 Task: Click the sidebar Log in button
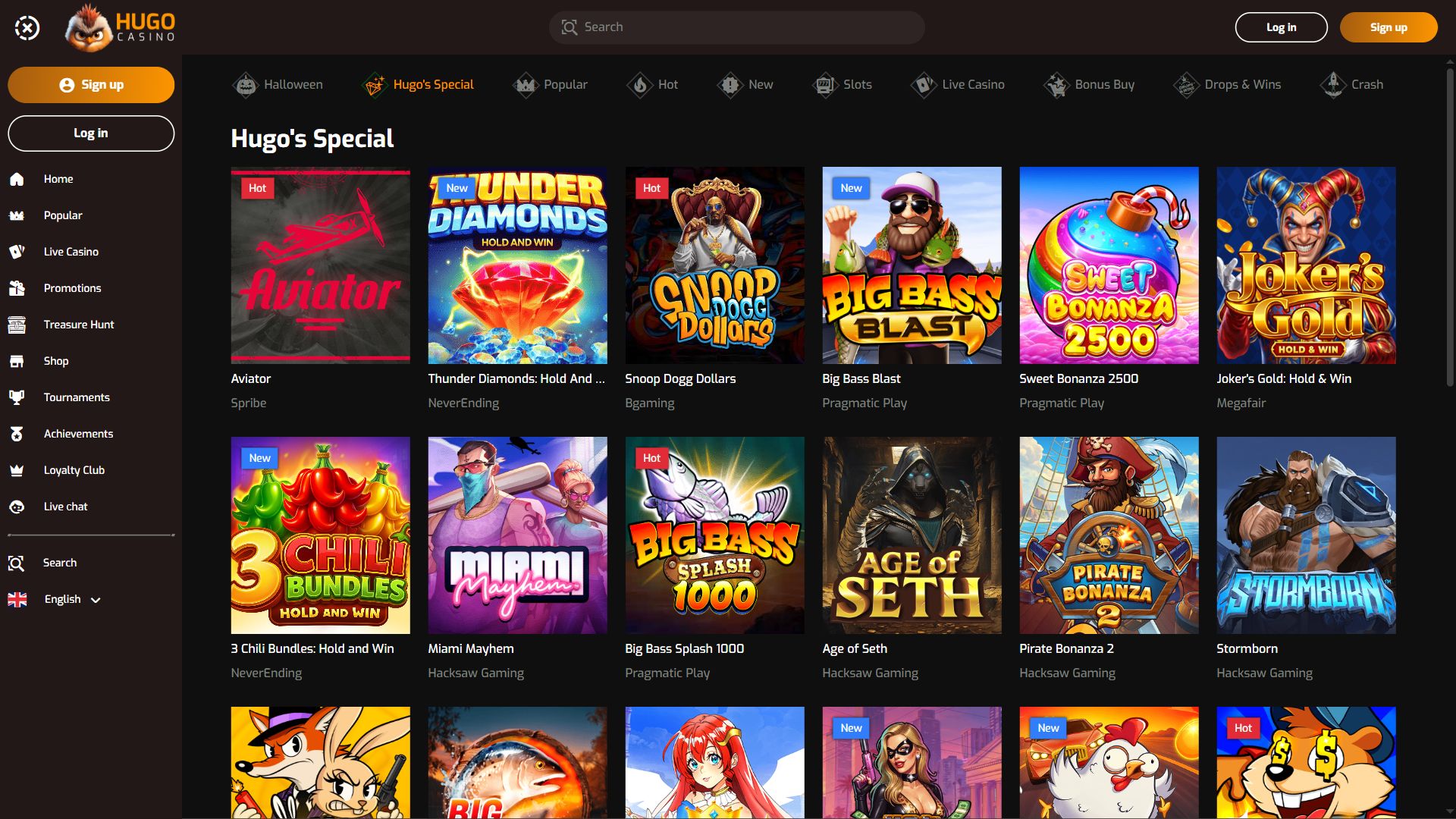click(x=91, y=133)
